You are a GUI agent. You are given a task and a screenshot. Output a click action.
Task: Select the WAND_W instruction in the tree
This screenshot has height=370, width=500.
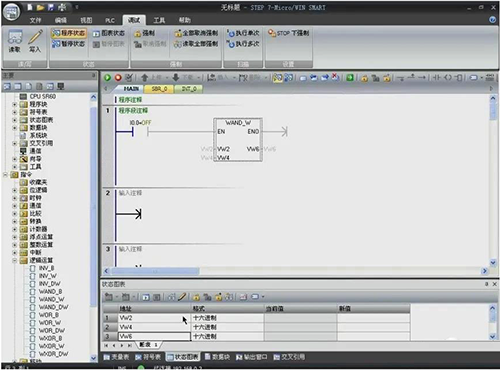(x=51, y=299)
